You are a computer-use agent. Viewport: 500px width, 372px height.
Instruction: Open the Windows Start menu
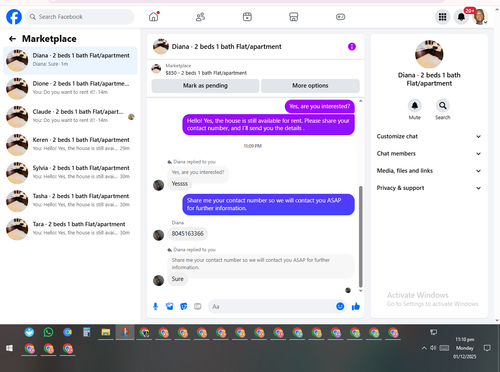9,348
